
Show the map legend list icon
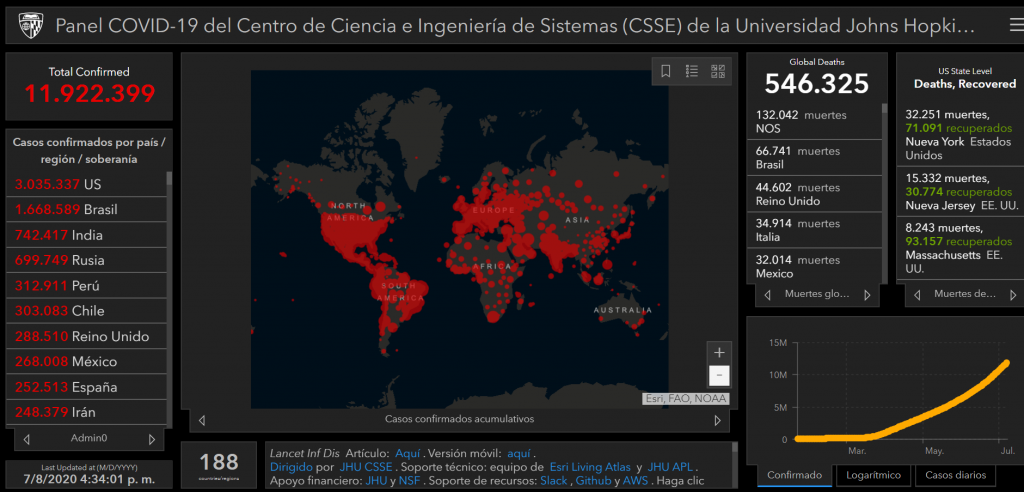692,71
